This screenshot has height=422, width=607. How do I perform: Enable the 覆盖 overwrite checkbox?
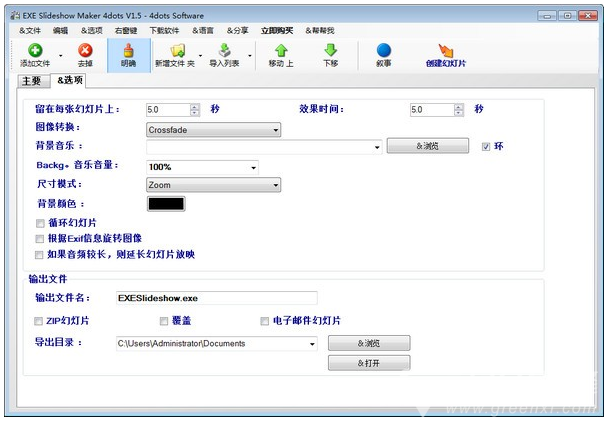(x=164, y=321)
